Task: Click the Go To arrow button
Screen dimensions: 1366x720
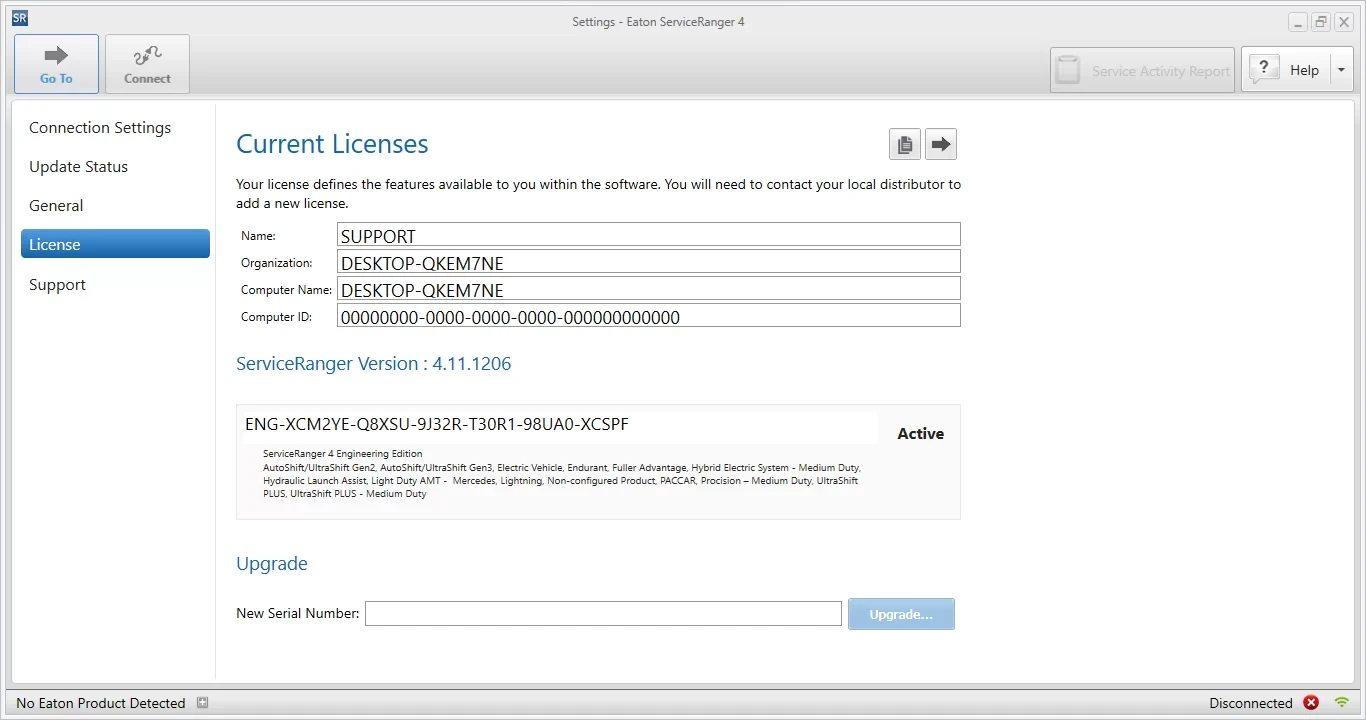Action: point(56,64)
